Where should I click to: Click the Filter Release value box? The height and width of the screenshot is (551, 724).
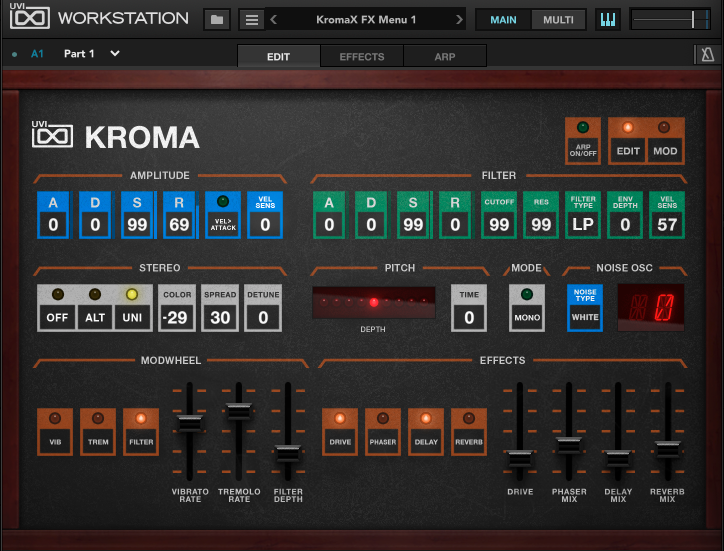[x=455, y=224]
